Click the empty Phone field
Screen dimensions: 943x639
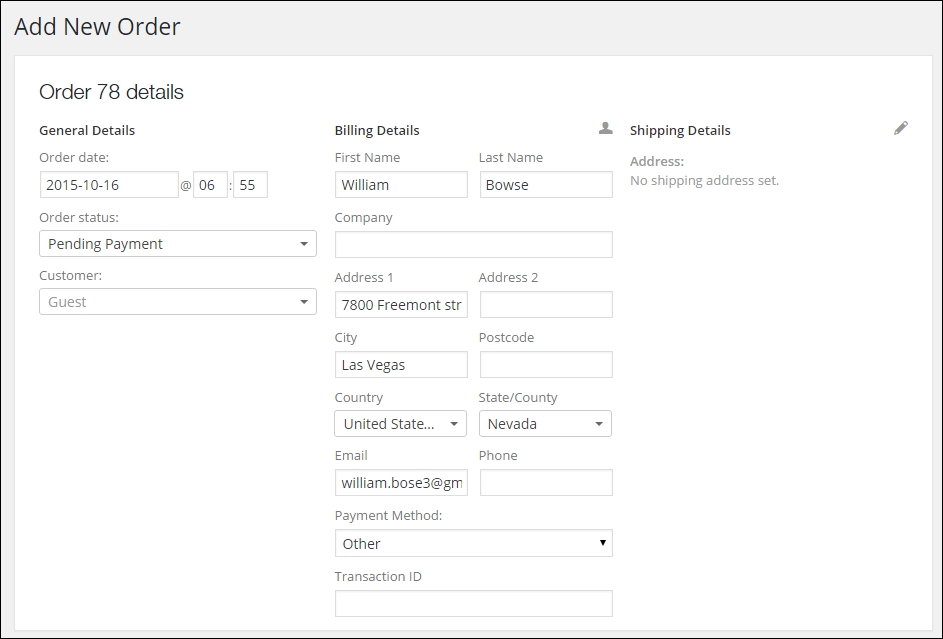tap(545, 482)
